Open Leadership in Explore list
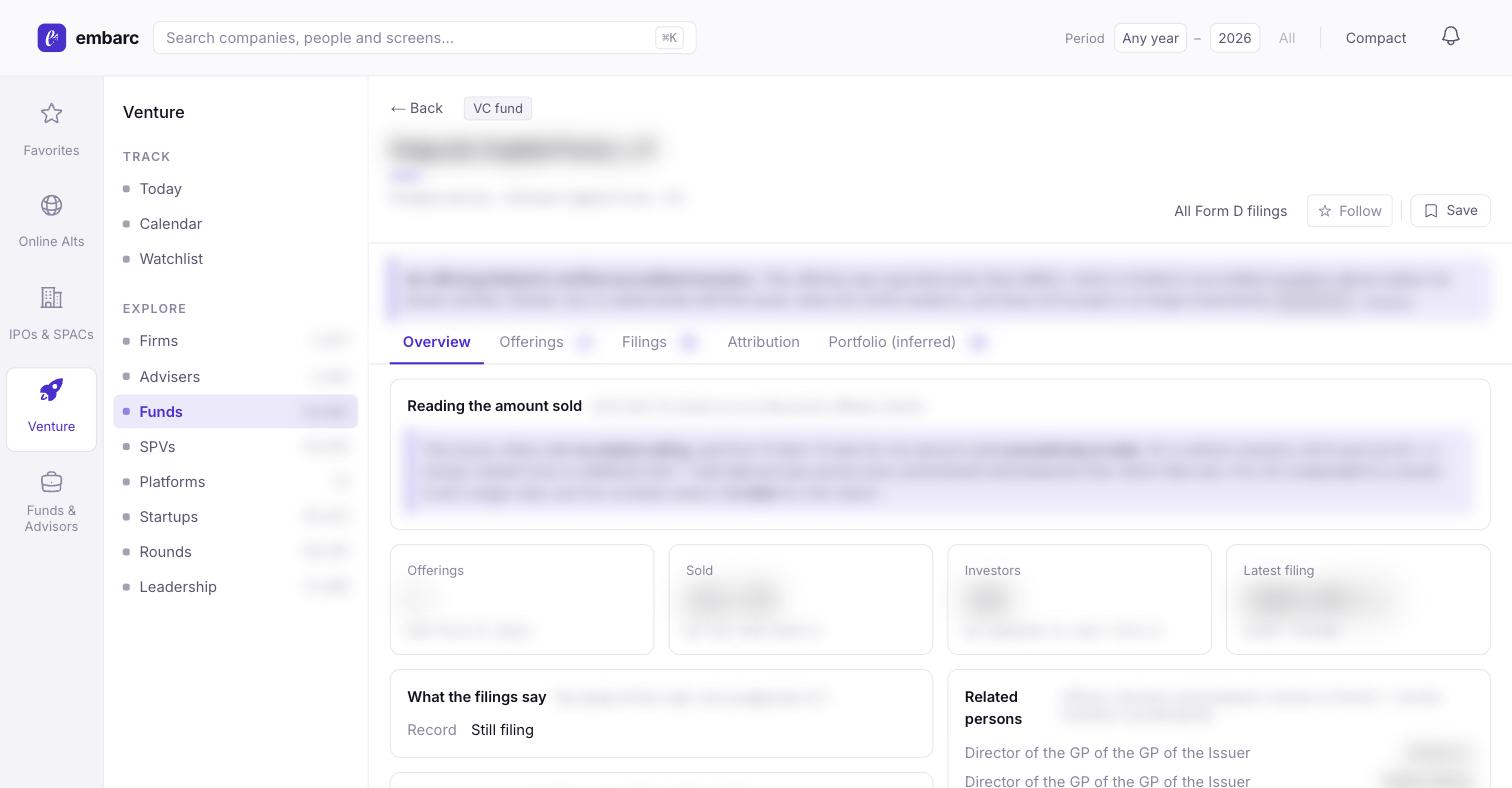The width and height of the screenshot is (1512, 788). [x=235, y=587]
